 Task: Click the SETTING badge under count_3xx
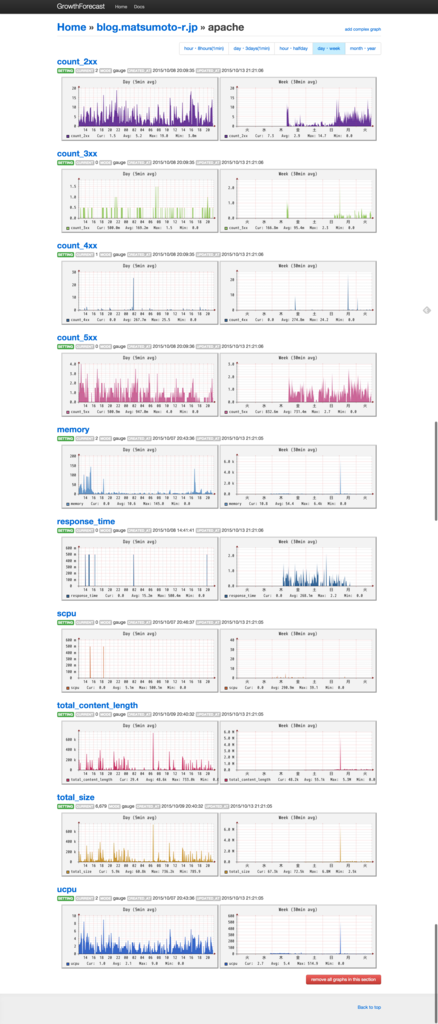(65, 162)
